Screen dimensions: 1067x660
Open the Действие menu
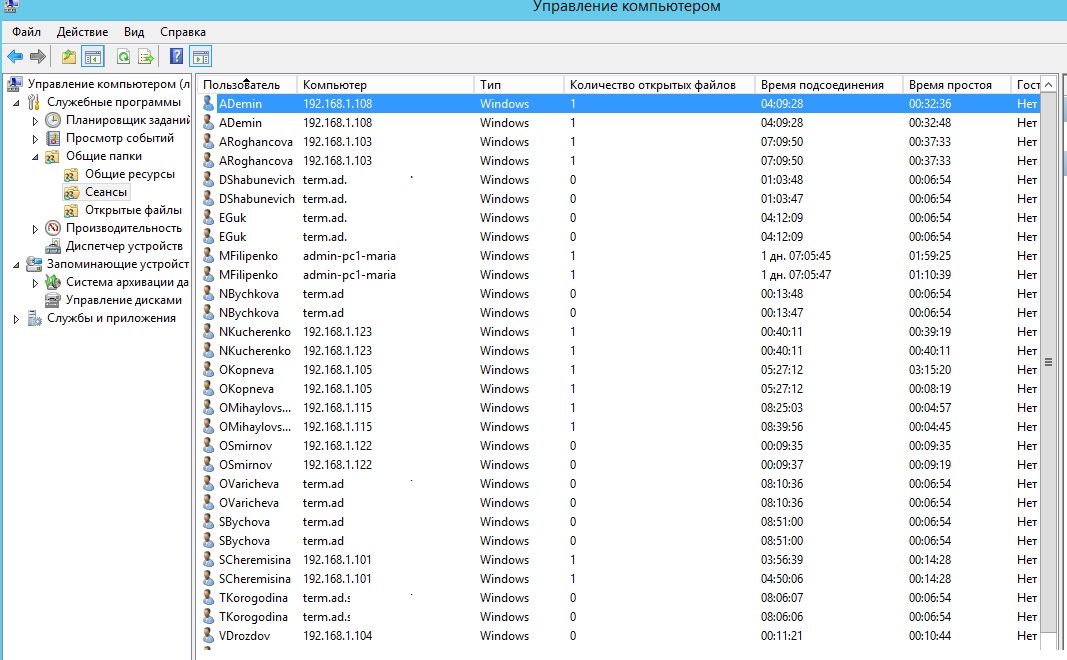pos(82,32)
